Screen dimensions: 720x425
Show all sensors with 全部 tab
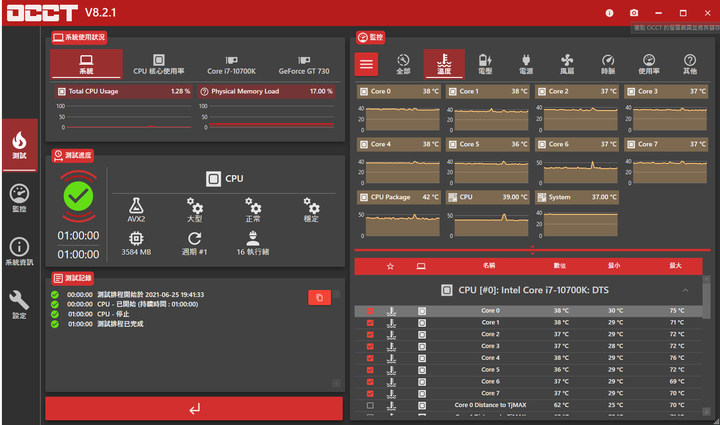point(403,64)
